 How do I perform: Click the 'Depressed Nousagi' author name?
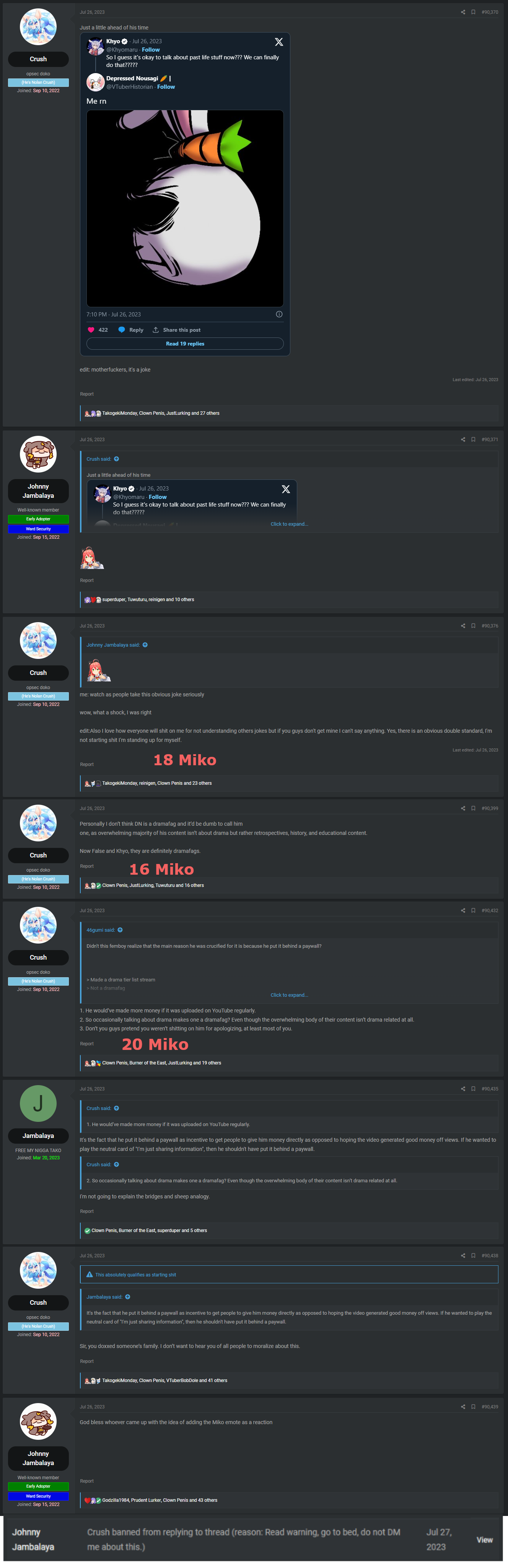pos(132,78)
